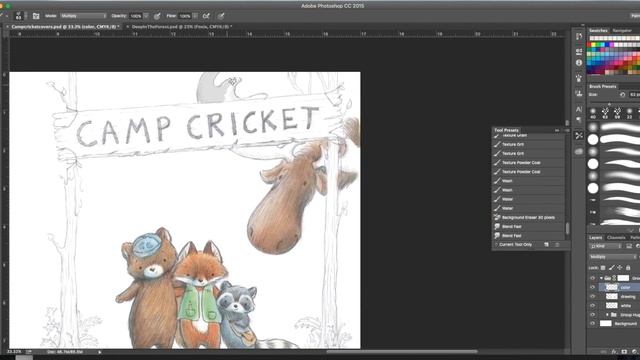This screenshot has width=640, height=360.
Task: Hide the color layer
Action: point(592,287)
